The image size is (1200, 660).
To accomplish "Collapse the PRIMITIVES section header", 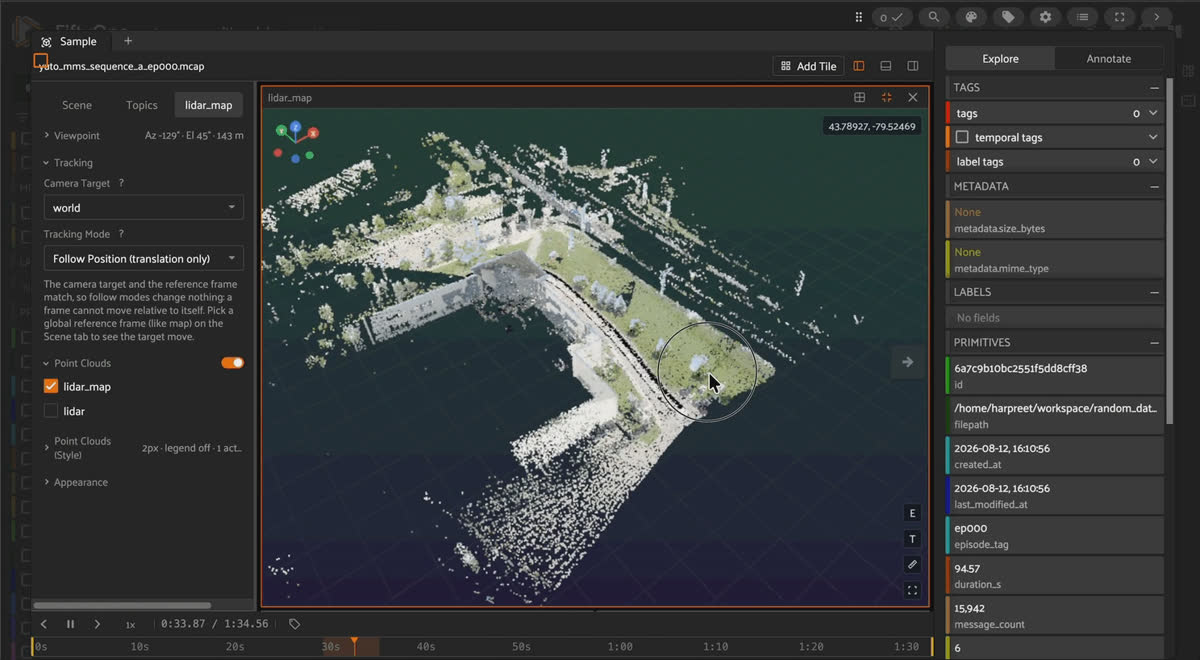I will coord(1155,343).
